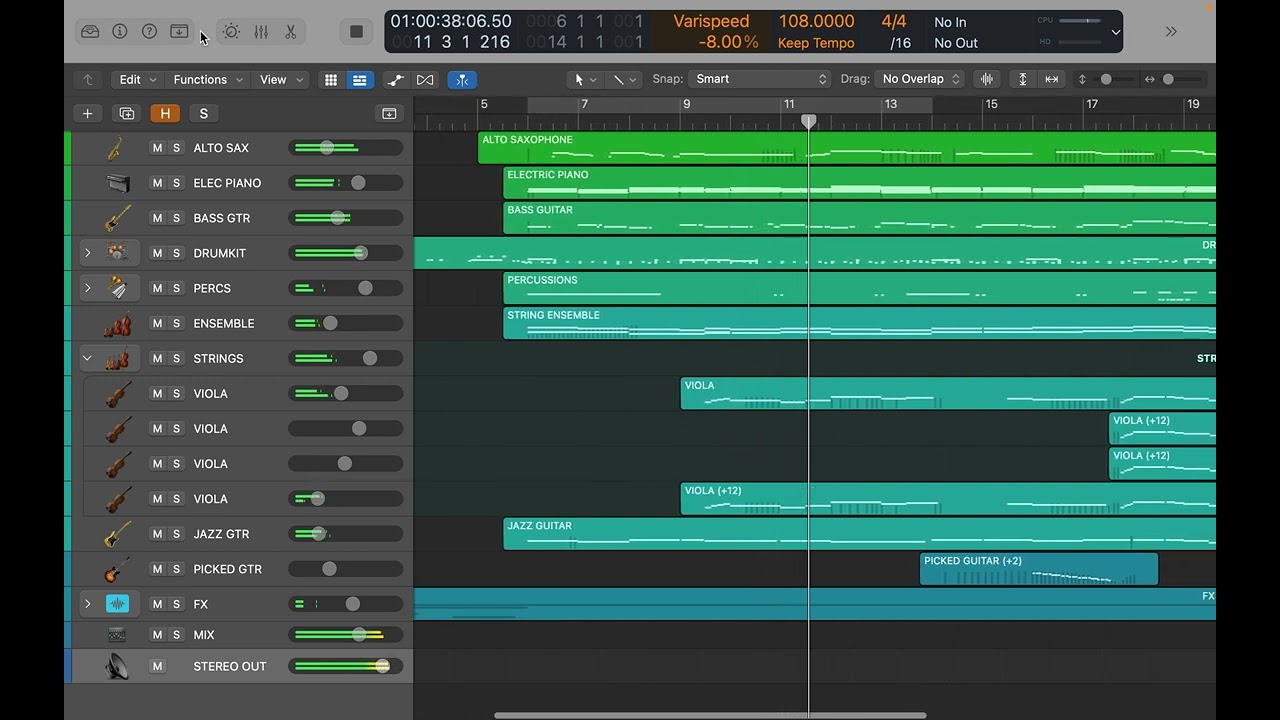Click the leave-folder up arrow icon

point(88,80)
